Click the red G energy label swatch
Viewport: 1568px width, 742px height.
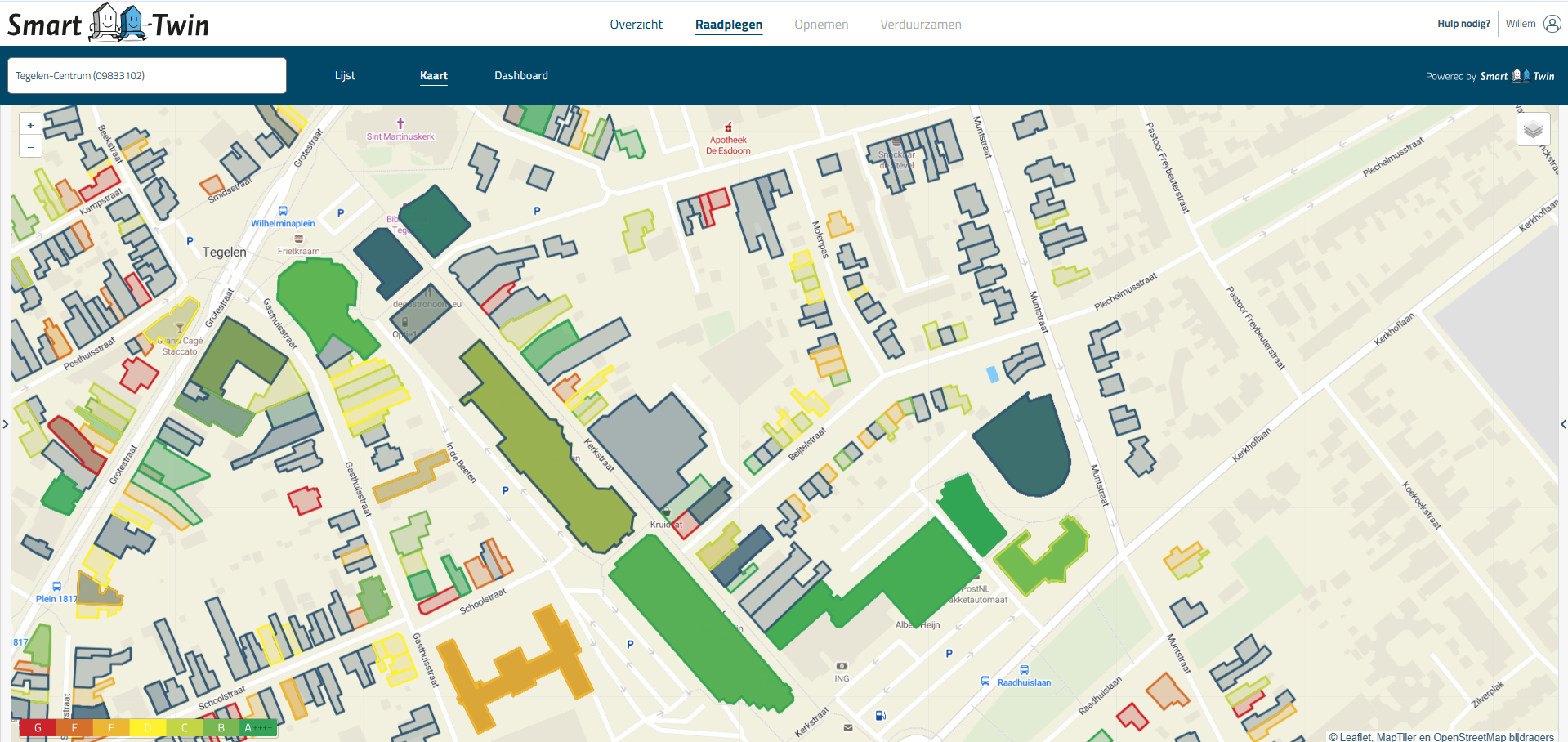[x=37, y=727]
